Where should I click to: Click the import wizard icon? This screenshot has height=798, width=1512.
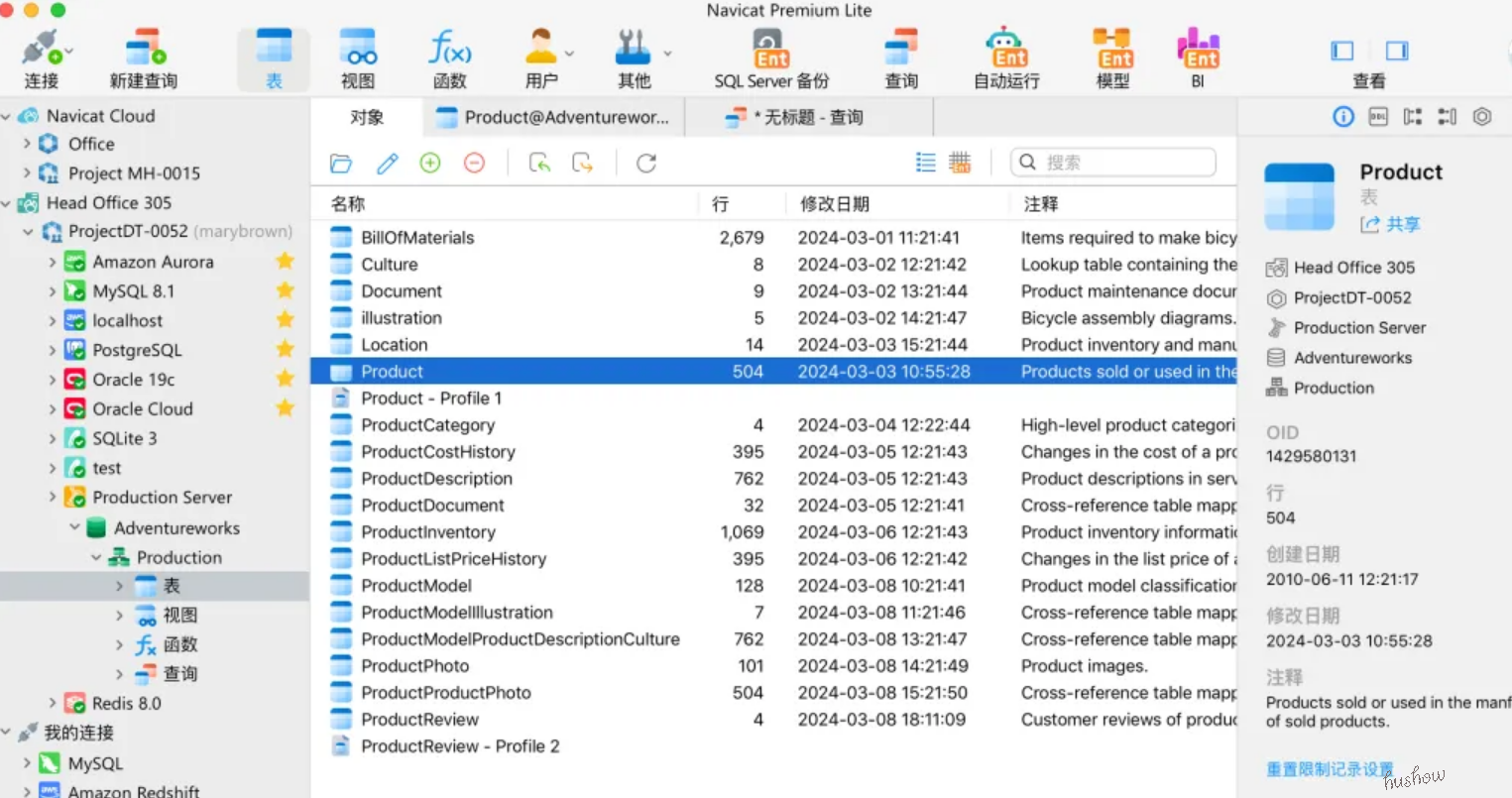click(x=539, y=163)
